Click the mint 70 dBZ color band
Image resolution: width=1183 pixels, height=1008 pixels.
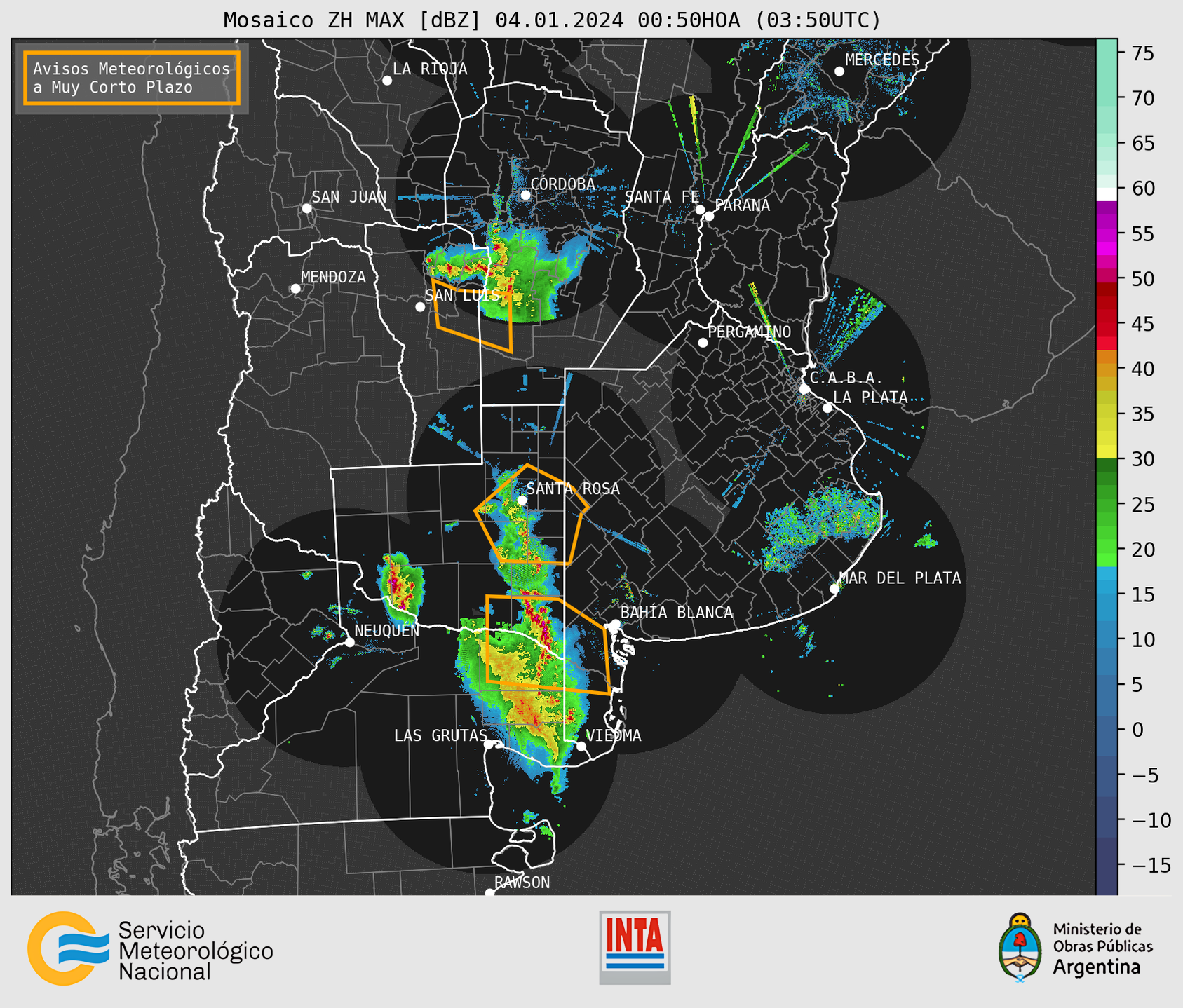click(x=1107, y=98)
